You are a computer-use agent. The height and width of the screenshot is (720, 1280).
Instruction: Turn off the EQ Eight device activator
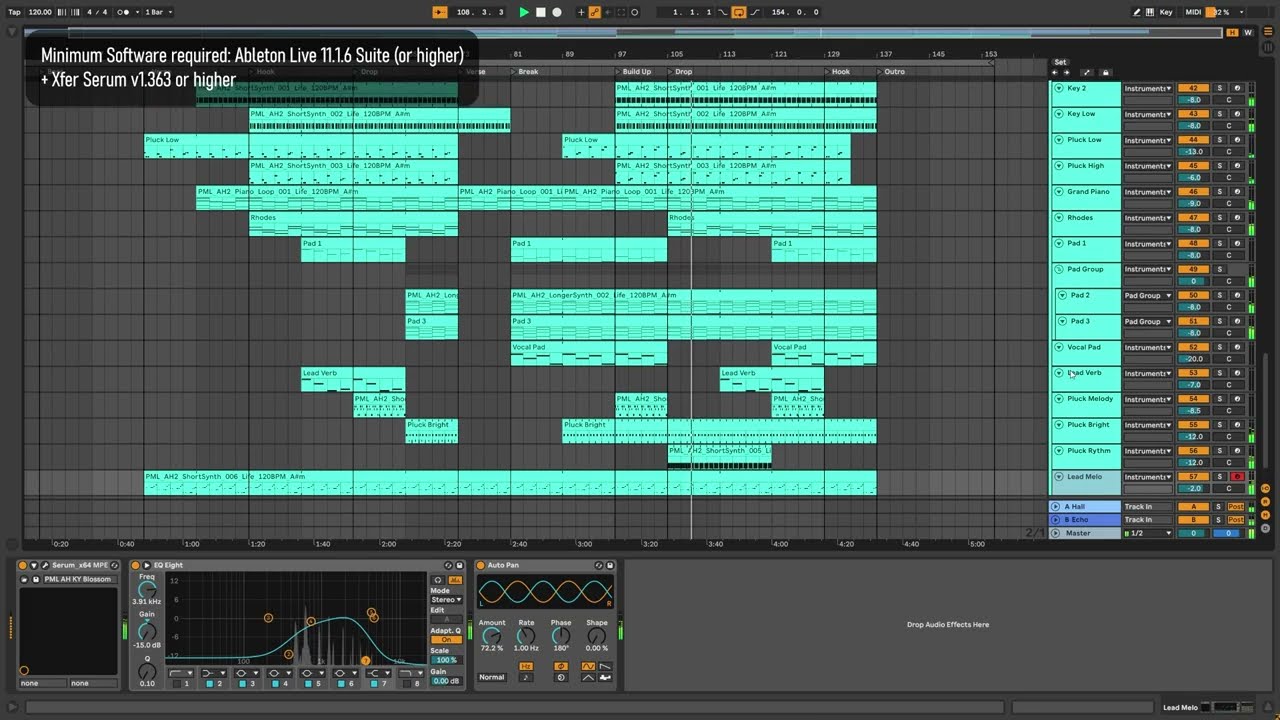point(135,565)
